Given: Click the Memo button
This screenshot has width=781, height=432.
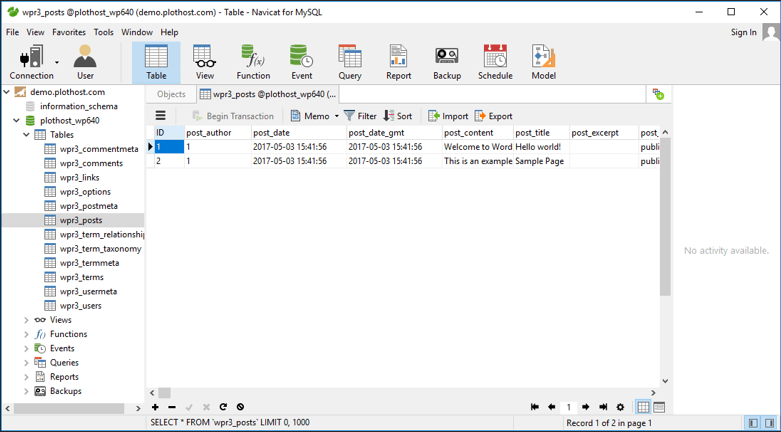Looking at the screenshot, I should coord(310,116).
